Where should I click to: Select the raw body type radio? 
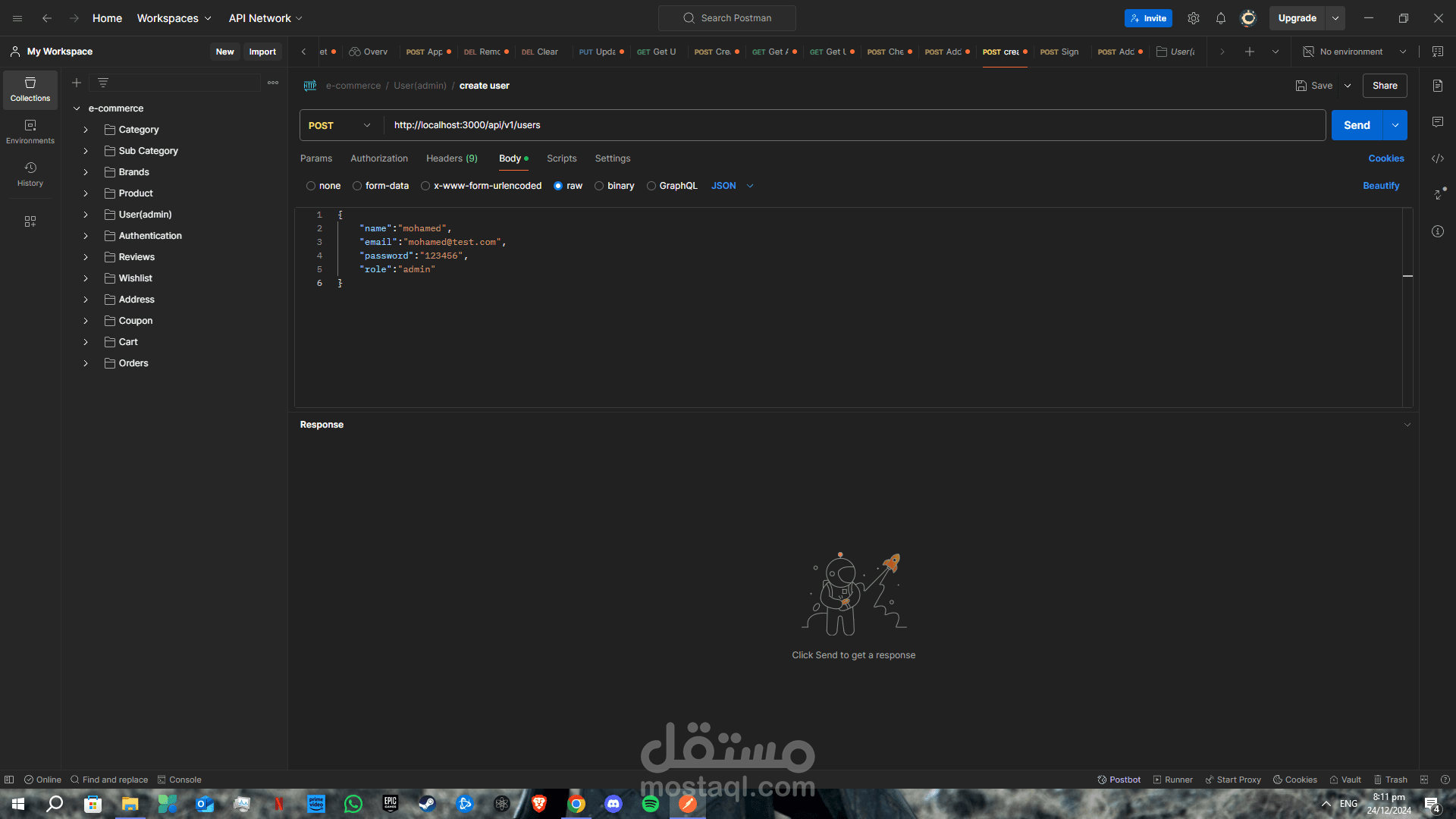pos(558,186)
